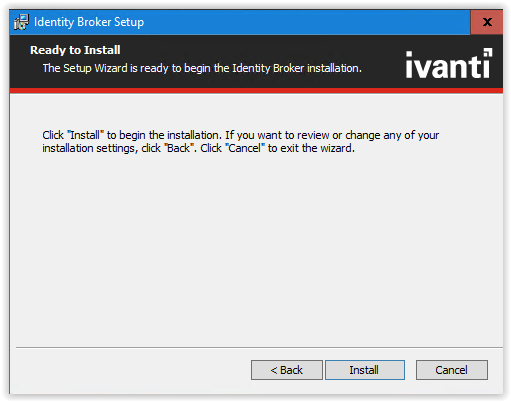Viewport: 511px width, 402px height.
Task: Click the ivanti logo in the header
Action: click(x=448, y=63)
